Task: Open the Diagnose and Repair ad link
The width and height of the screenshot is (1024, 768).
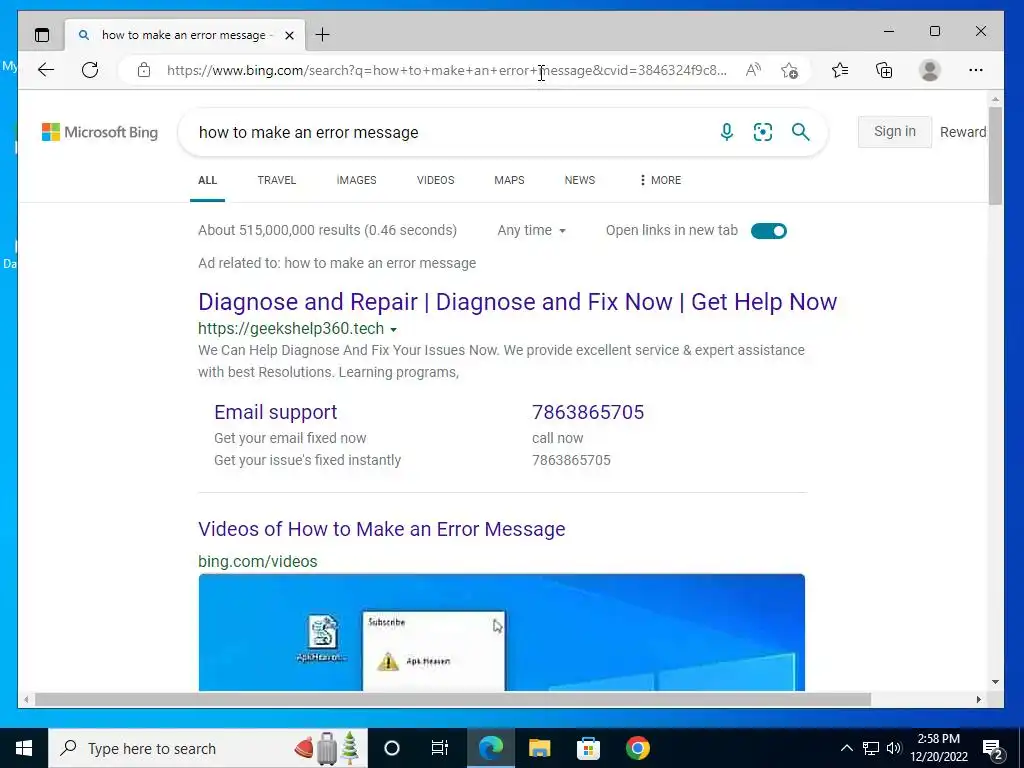Action: pyautogui.click(x=517, y=302)
